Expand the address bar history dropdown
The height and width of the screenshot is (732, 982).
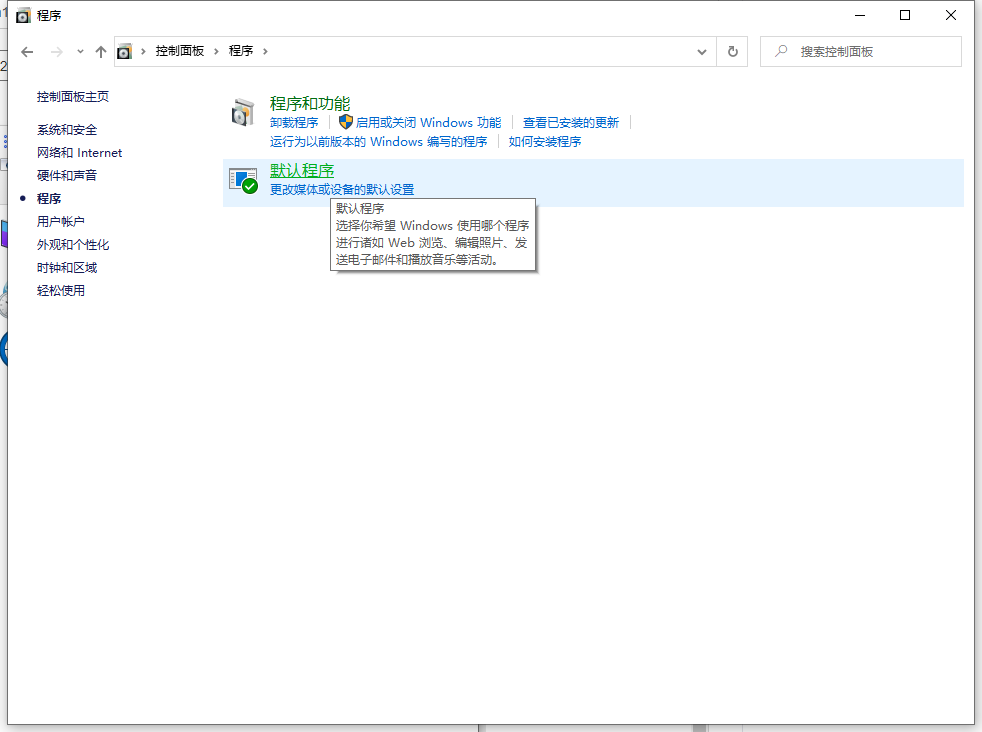(x=703, y=51)
